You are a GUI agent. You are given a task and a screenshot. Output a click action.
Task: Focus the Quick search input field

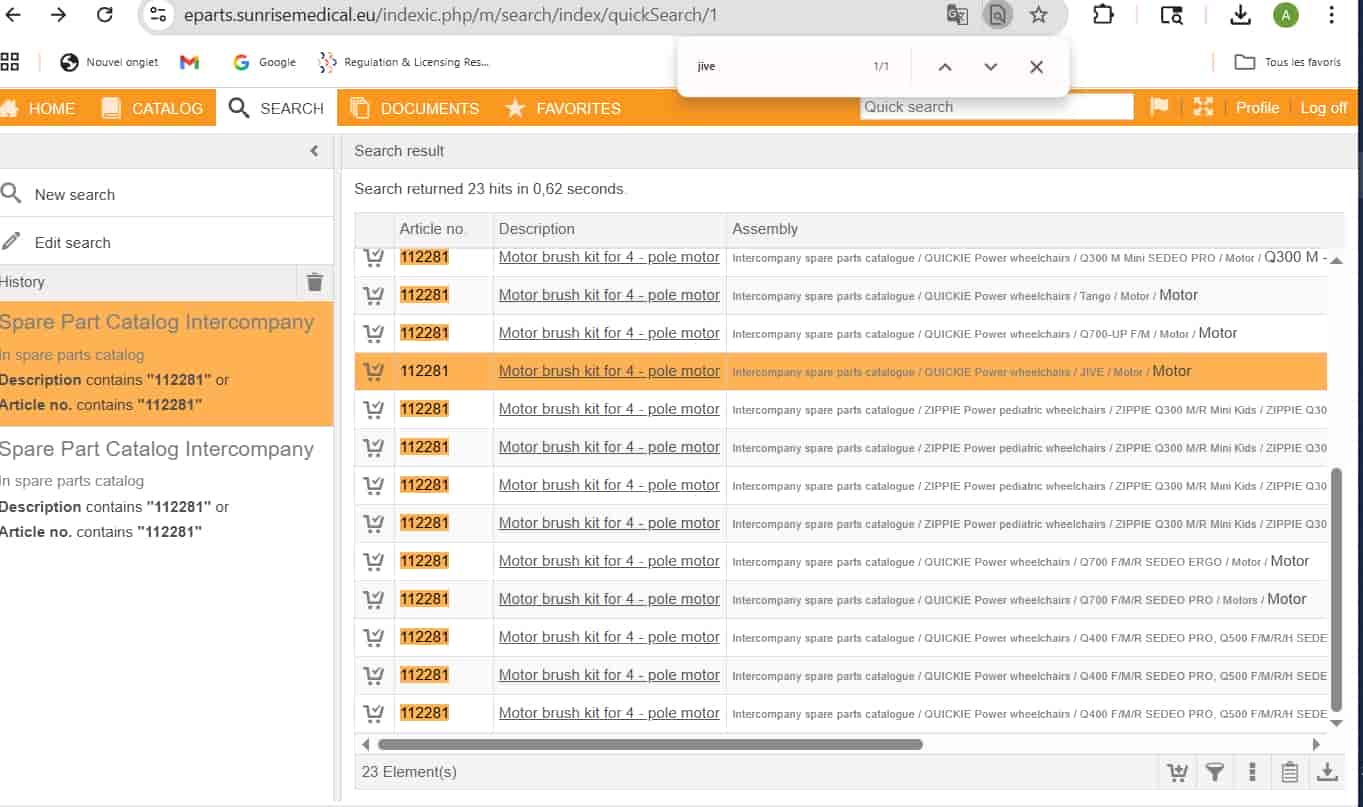(995, 107)
